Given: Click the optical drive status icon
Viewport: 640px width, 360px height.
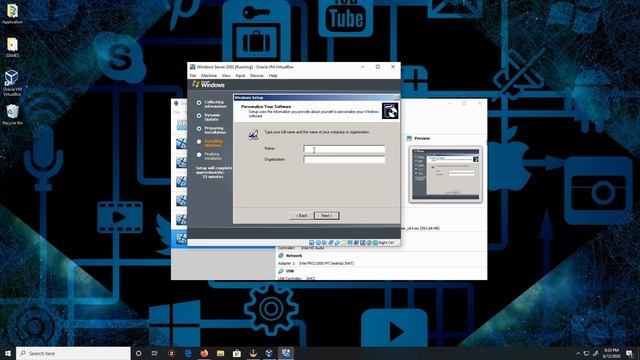Looking at the screenshot, I should pyautogui.click(x=318, y=243).
